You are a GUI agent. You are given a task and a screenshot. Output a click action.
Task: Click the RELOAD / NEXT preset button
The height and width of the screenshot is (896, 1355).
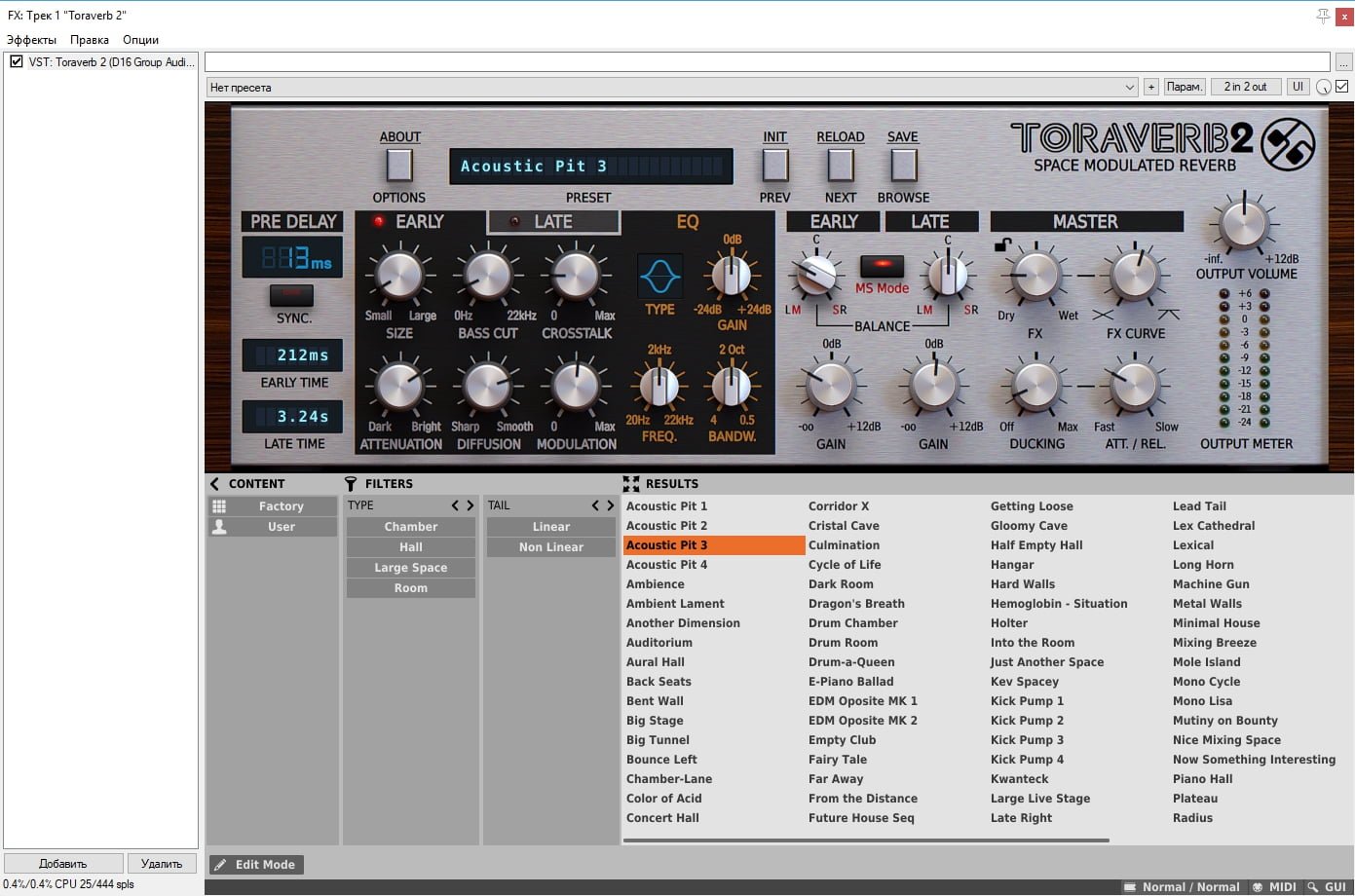pos(841,166)
